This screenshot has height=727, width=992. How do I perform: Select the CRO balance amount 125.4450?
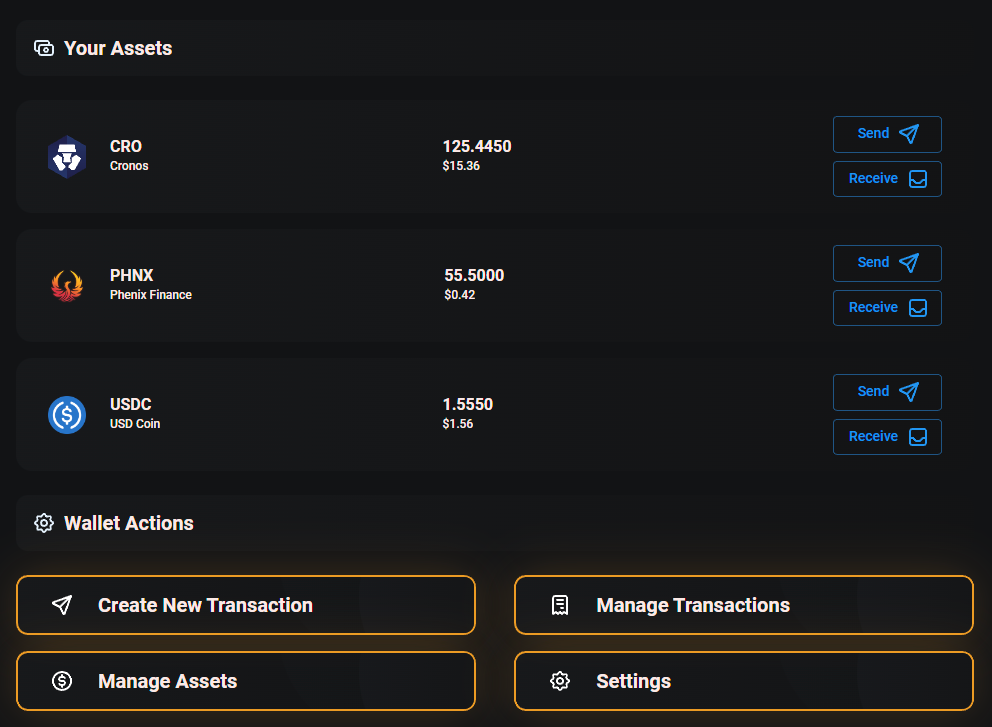(x=477, y=146)
